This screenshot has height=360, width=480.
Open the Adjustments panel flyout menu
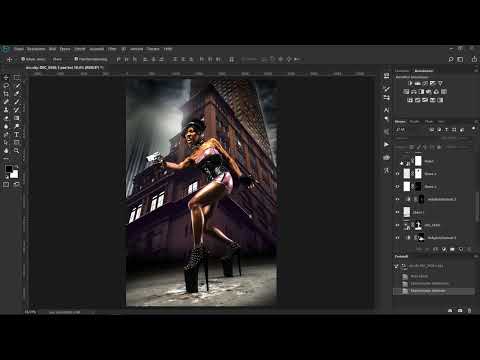coord(476,71)
